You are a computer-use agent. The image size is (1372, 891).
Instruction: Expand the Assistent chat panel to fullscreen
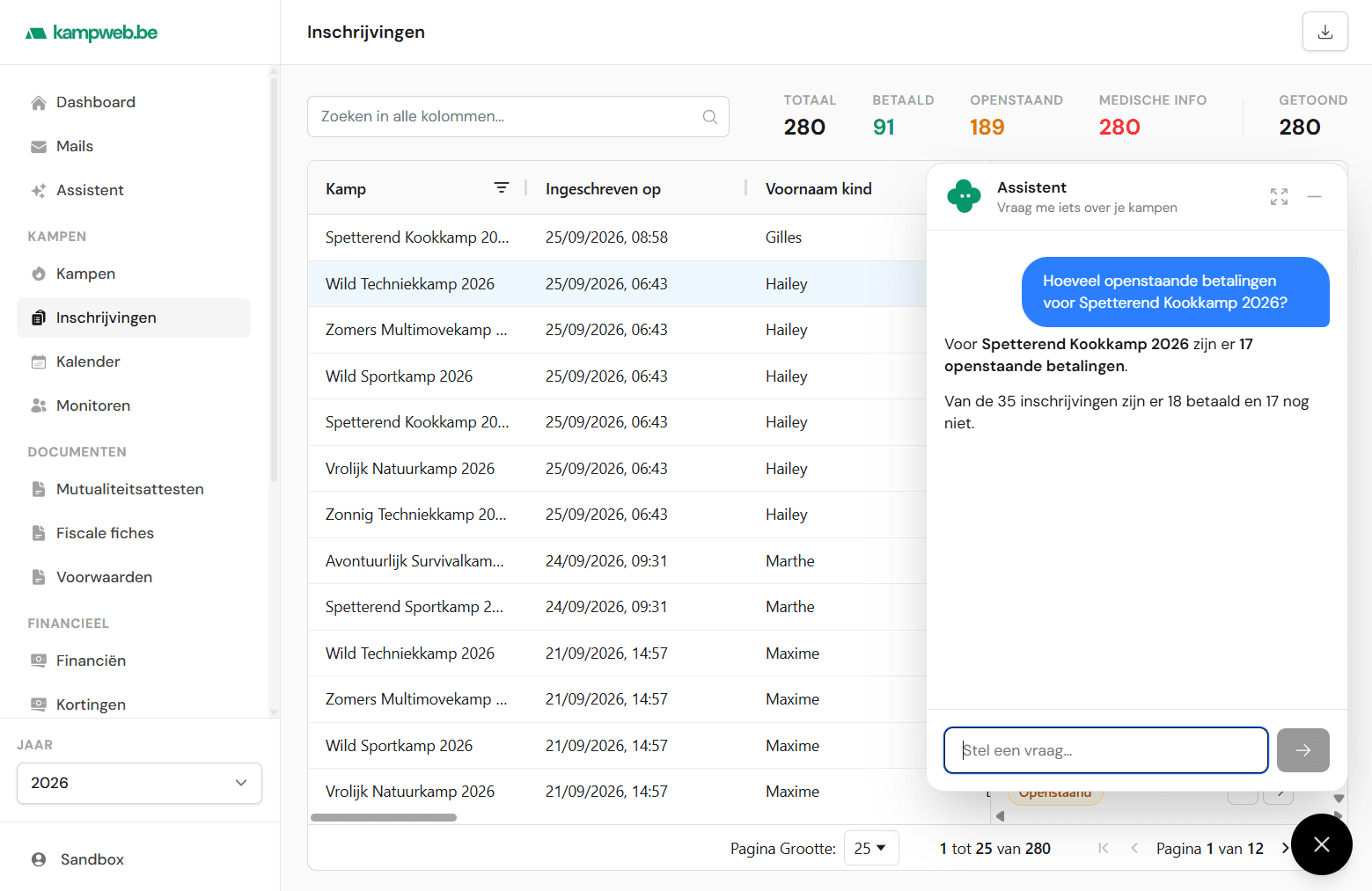[1280, 197]
